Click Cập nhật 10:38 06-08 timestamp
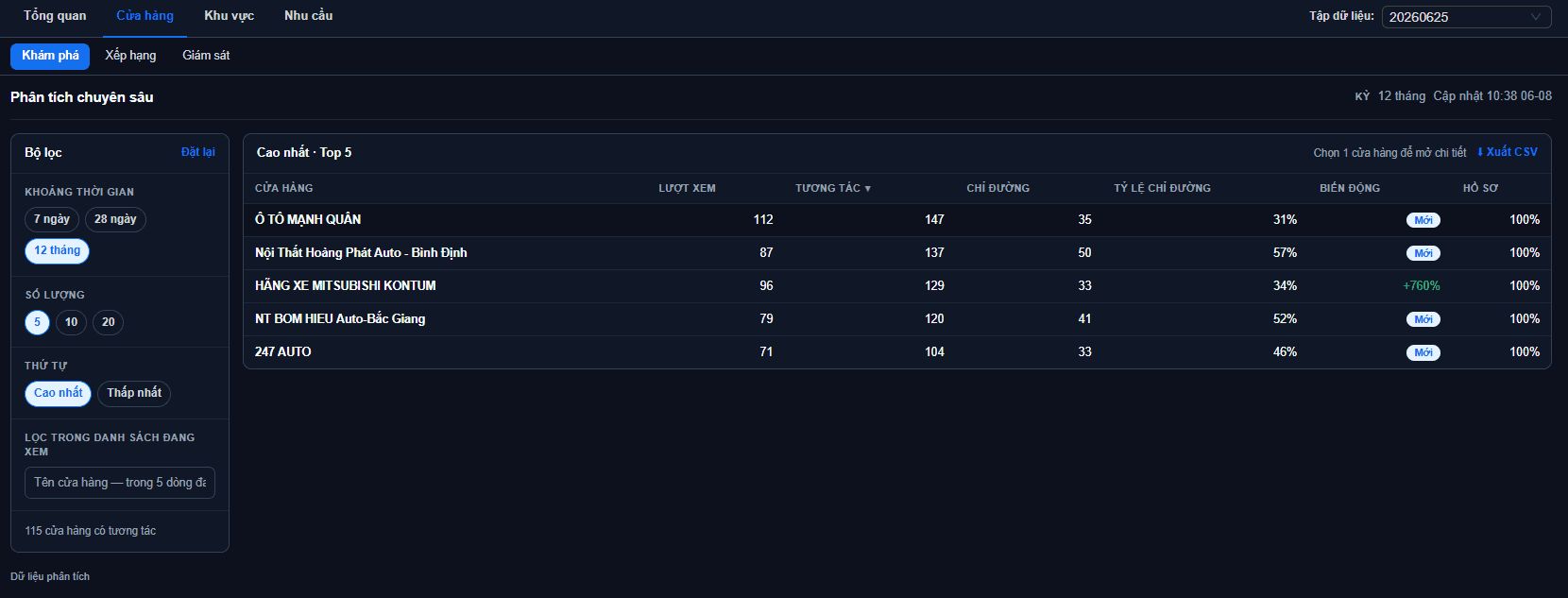 (x=1492, y=96)
